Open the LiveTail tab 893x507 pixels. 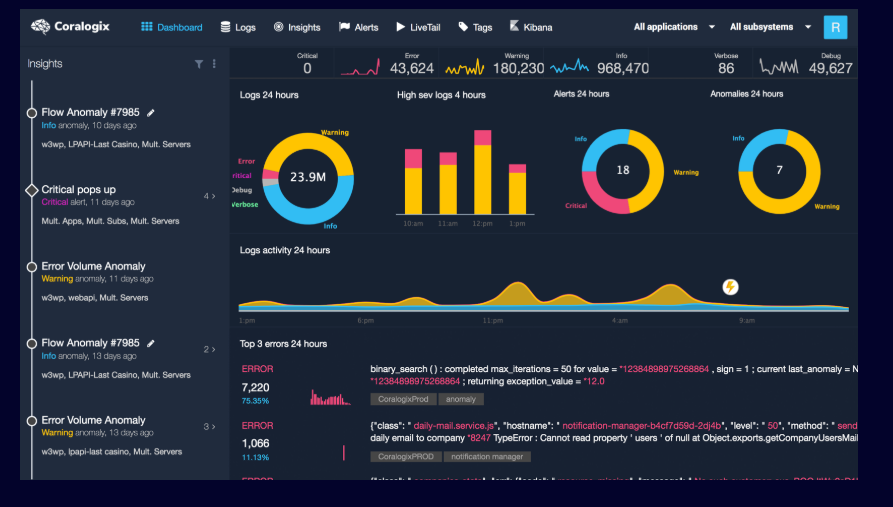418,27
